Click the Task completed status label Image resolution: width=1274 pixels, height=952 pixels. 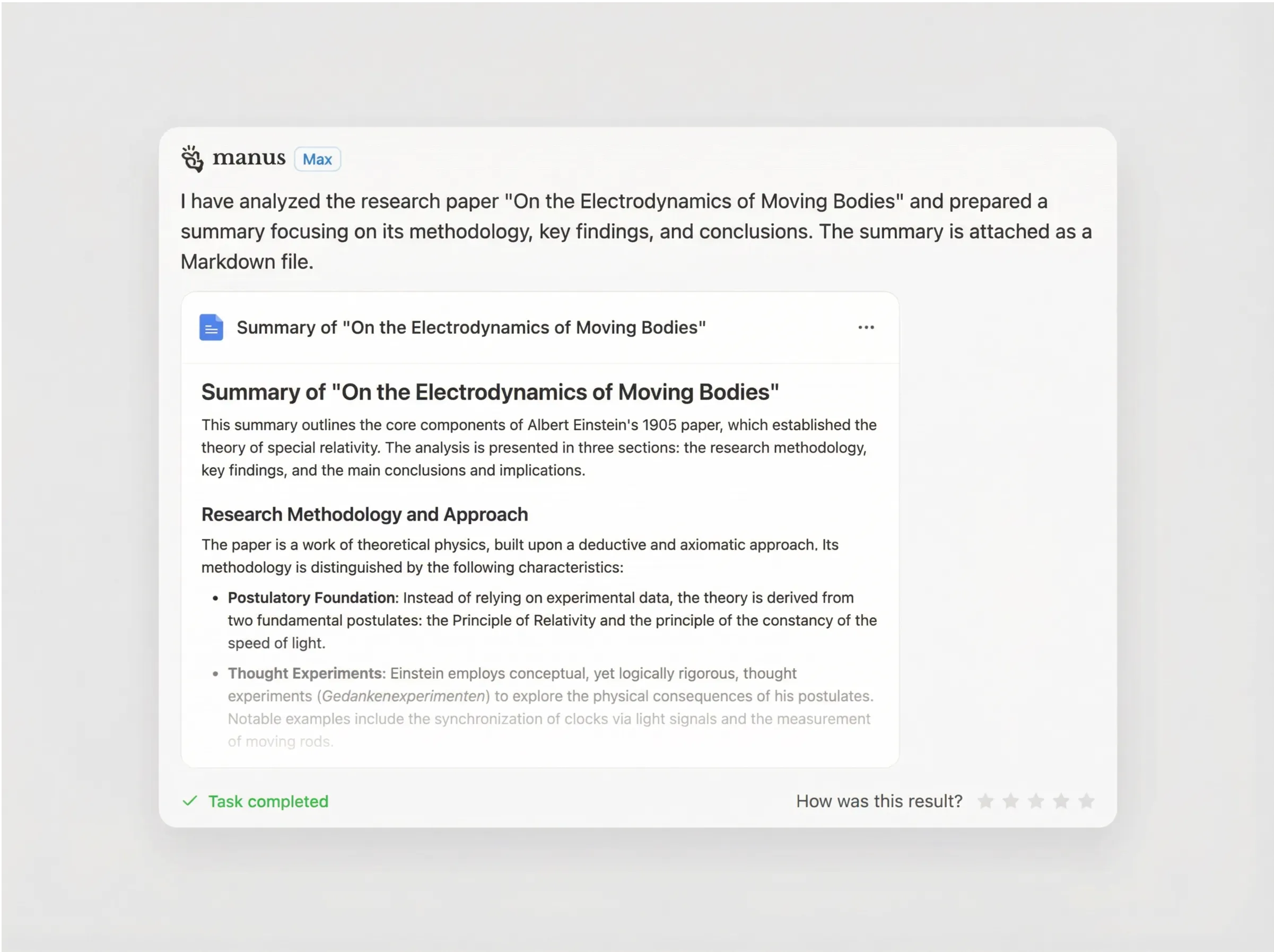tap(268, 801)
